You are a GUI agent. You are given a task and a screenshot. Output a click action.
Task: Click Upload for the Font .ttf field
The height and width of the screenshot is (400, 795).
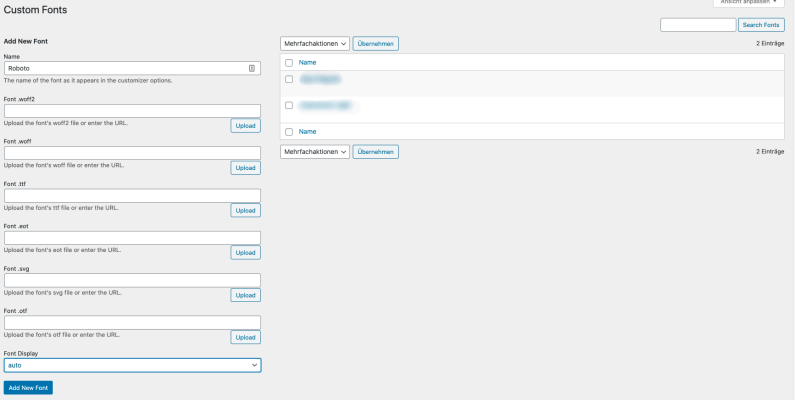click(246, 210)
